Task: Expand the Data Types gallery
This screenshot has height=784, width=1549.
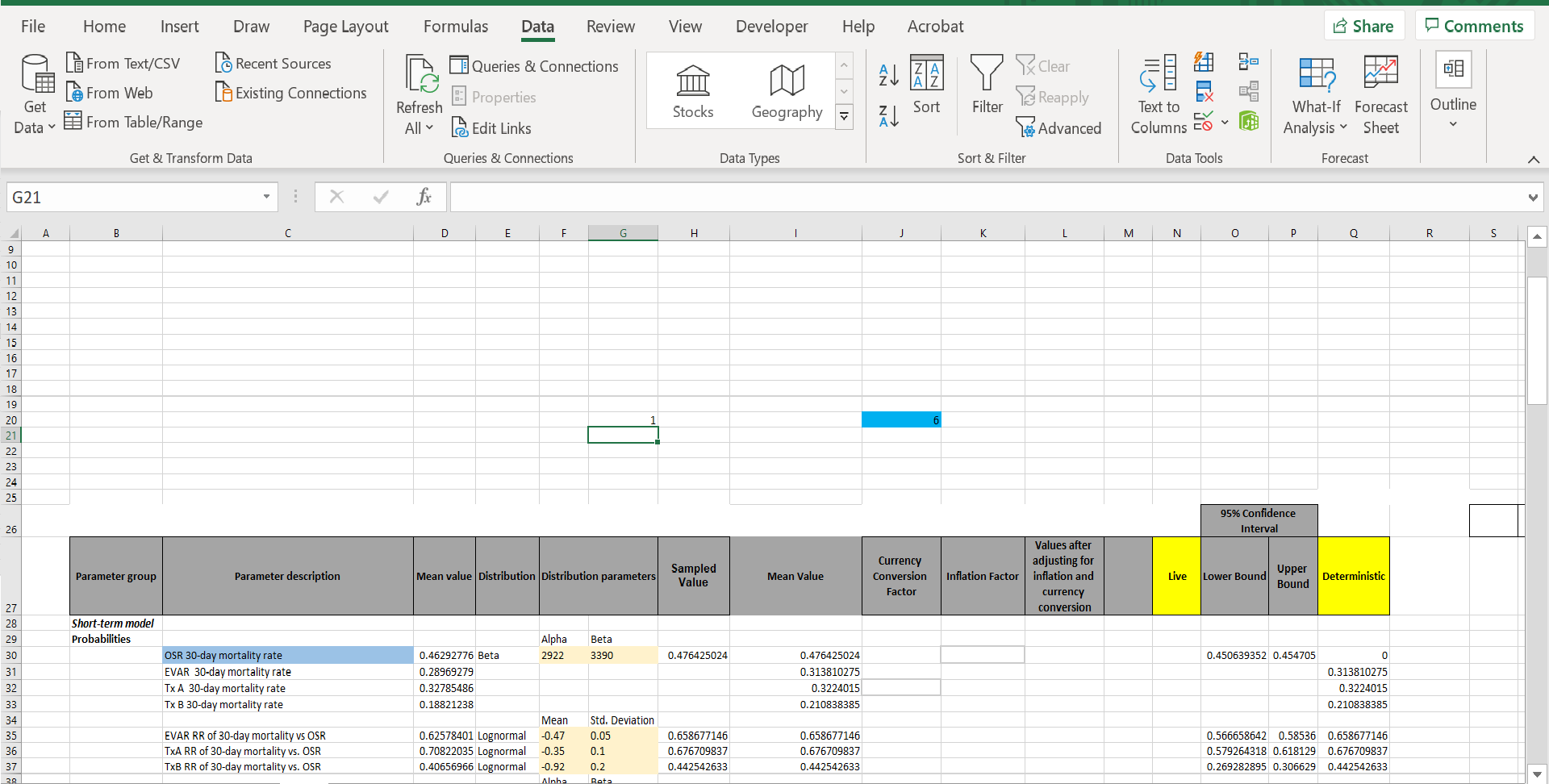Action: coord(844,117)
